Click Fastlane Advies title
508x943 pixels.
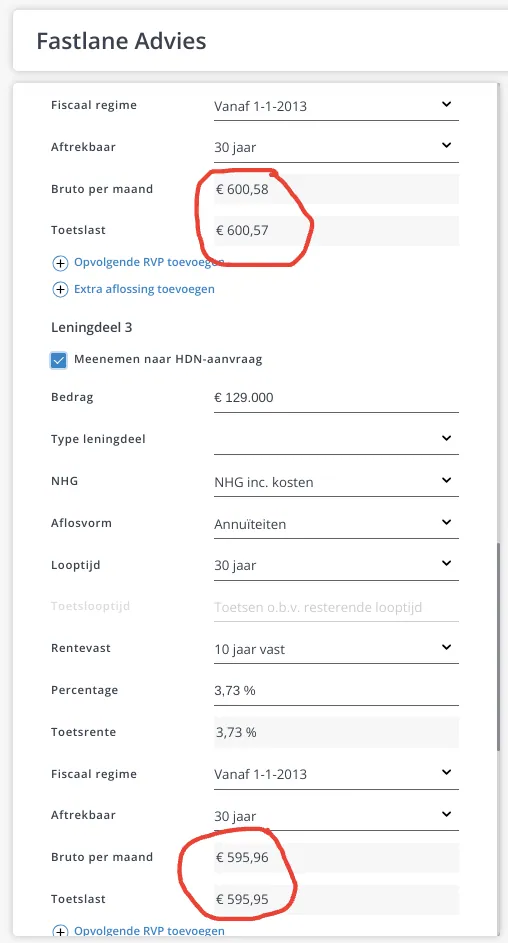tap(121, 41)
